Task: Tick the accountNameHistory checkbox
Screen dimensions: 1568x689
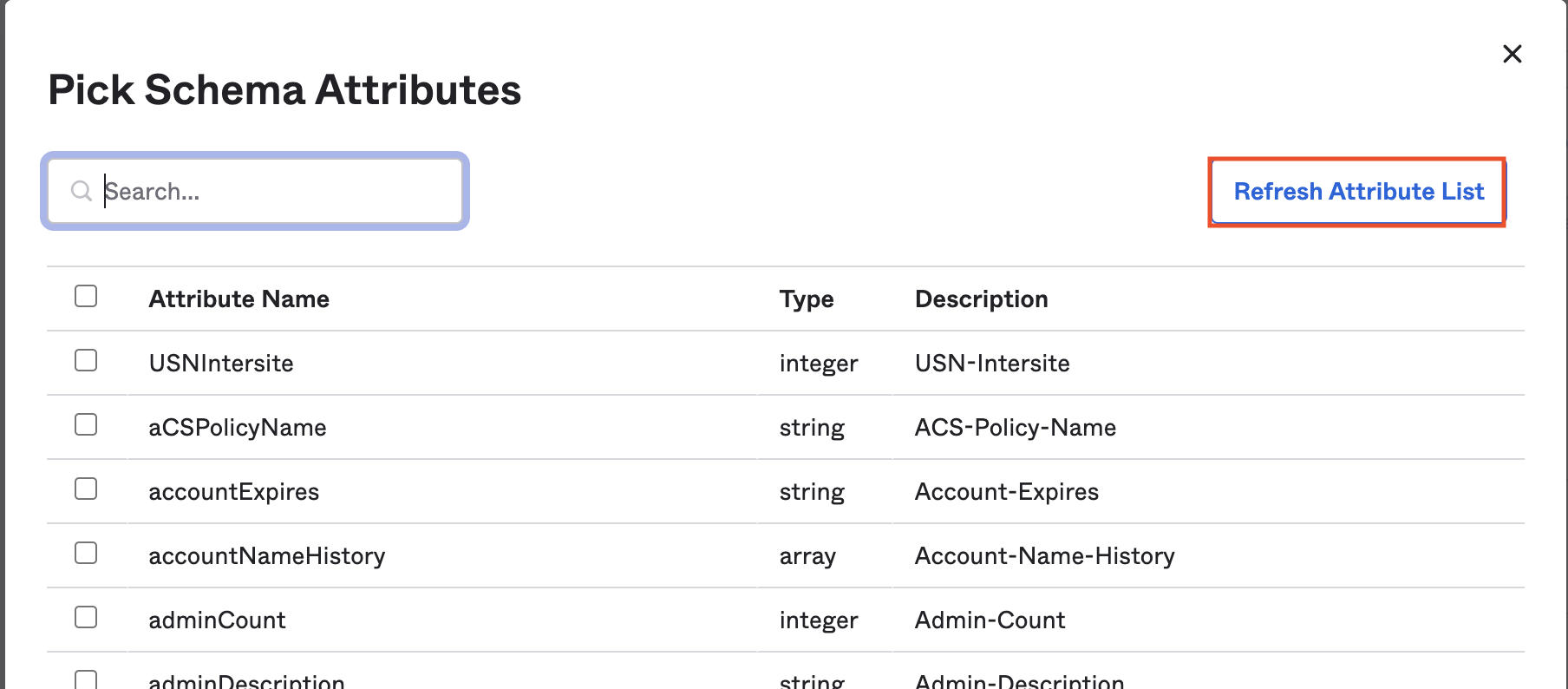Action: click(x=86, y=554)
